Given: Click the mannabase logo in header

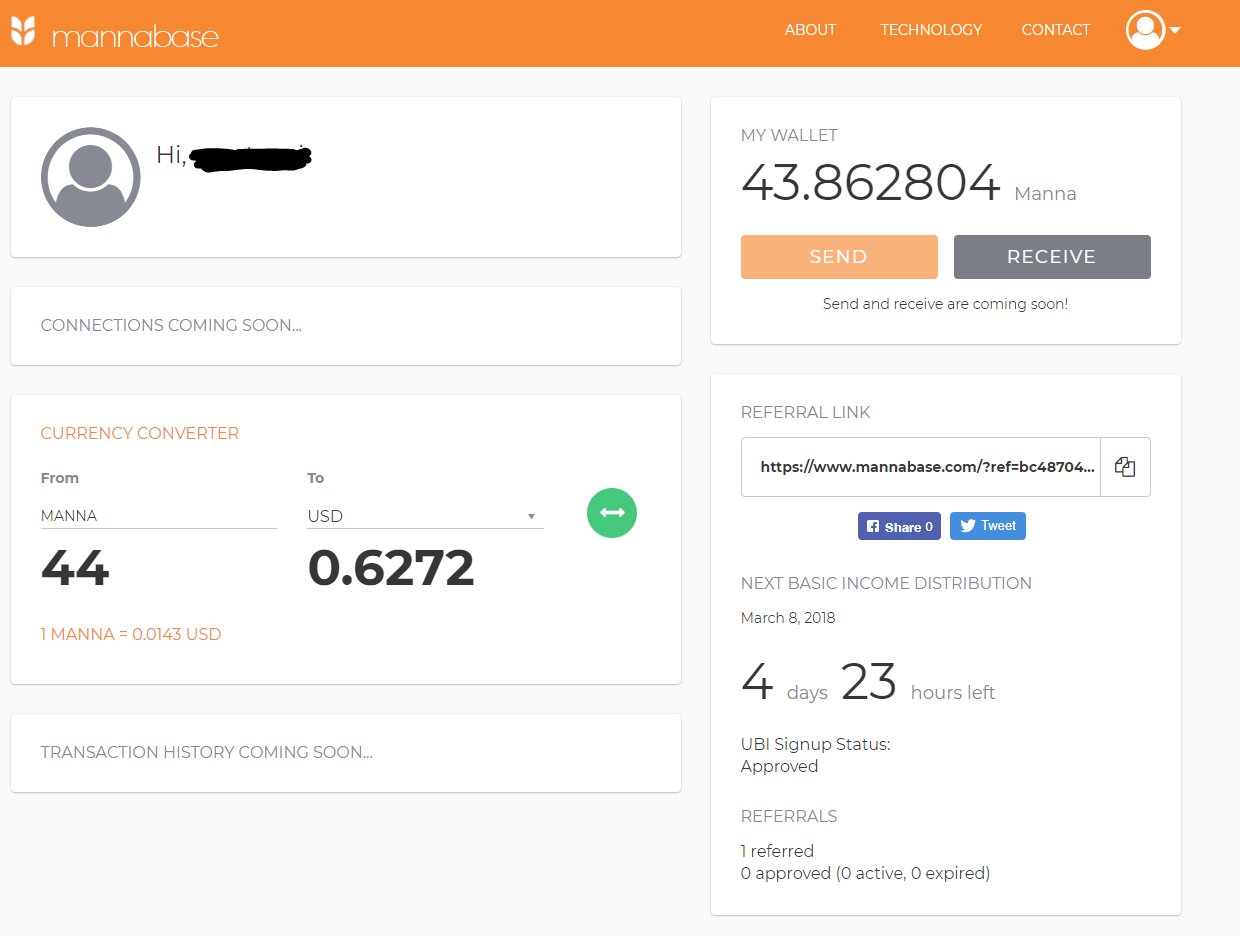Looking at the screenshot, I should tap(114, 32).
